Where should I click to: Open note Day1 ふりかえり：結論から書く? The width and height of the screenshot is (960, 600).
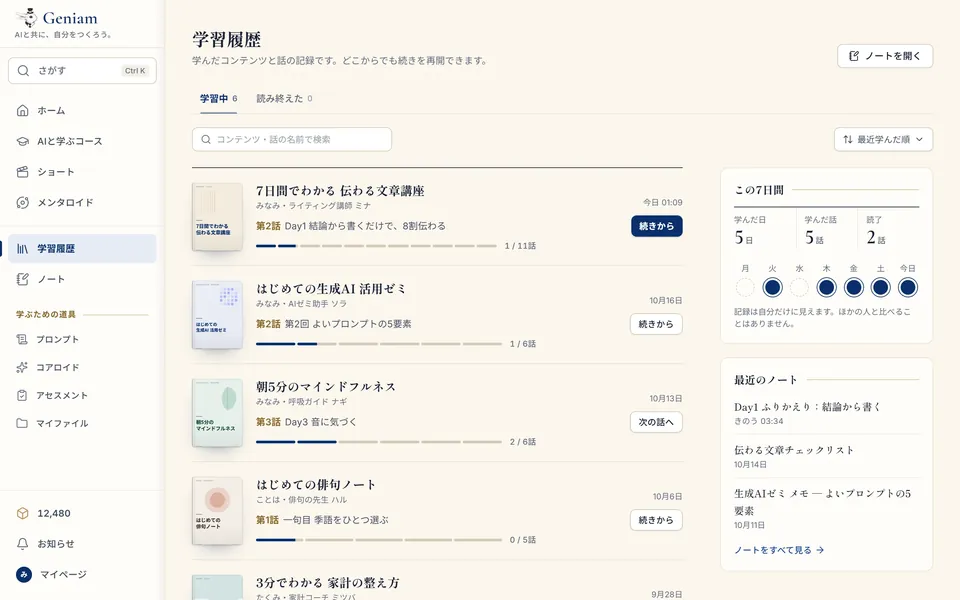807,407
